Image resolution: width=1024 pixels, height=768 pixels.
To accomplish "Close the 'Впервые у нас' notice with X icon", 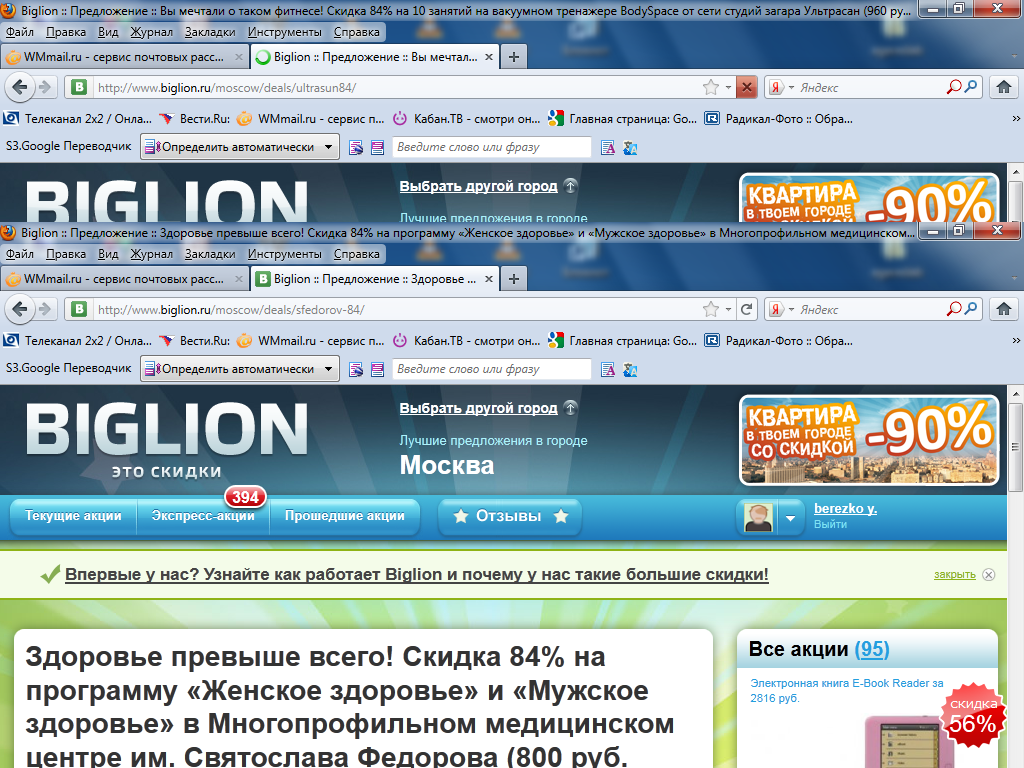I will coord(989,575).
